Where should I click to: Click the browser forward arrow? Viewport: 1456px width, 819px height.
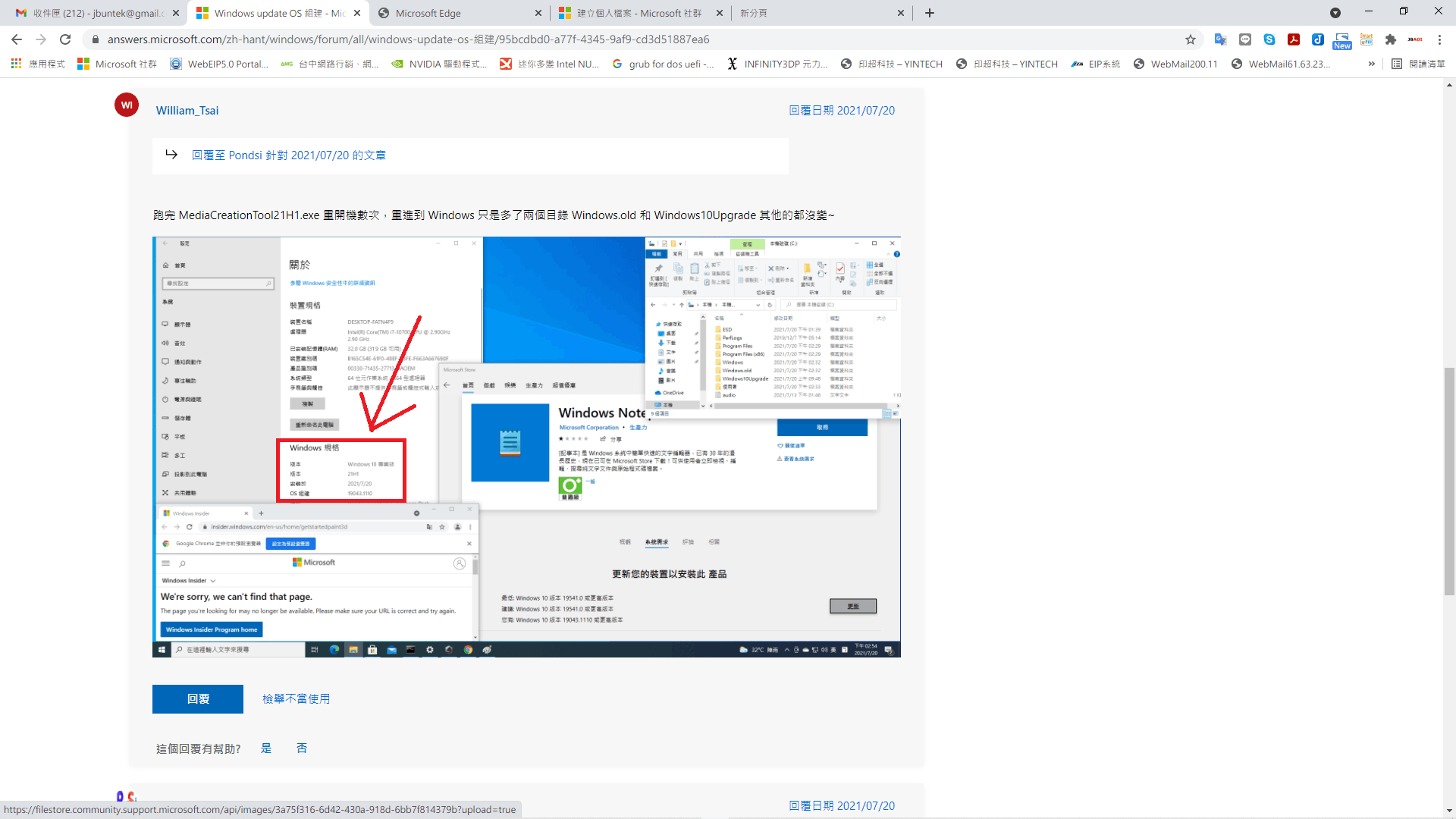point(41,39)
